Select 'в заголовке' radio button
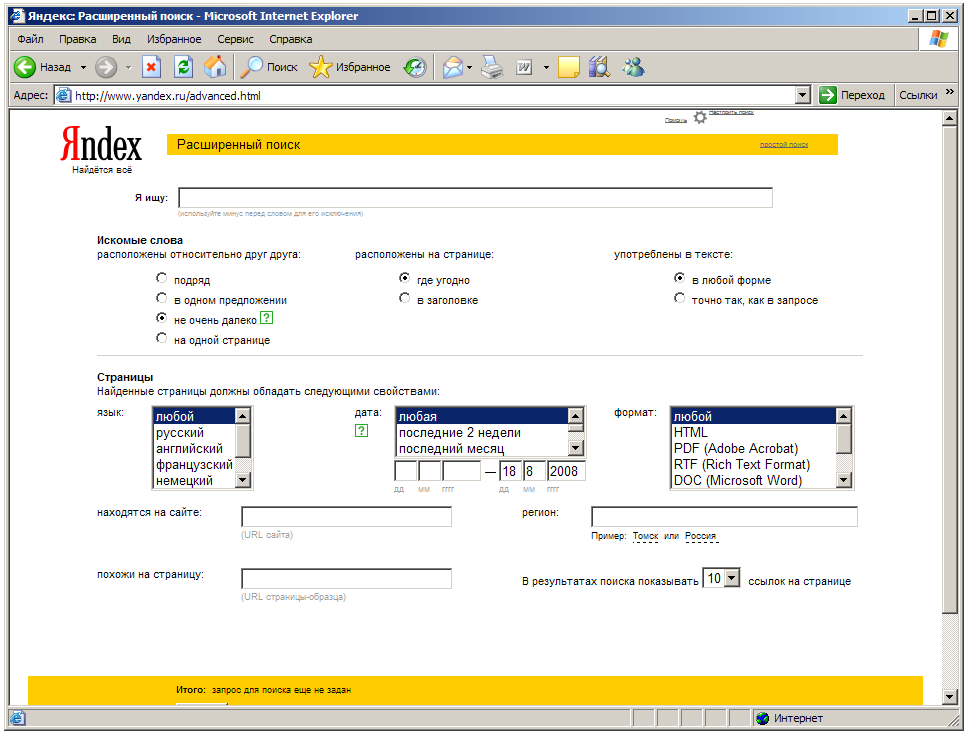 [405, 298]
